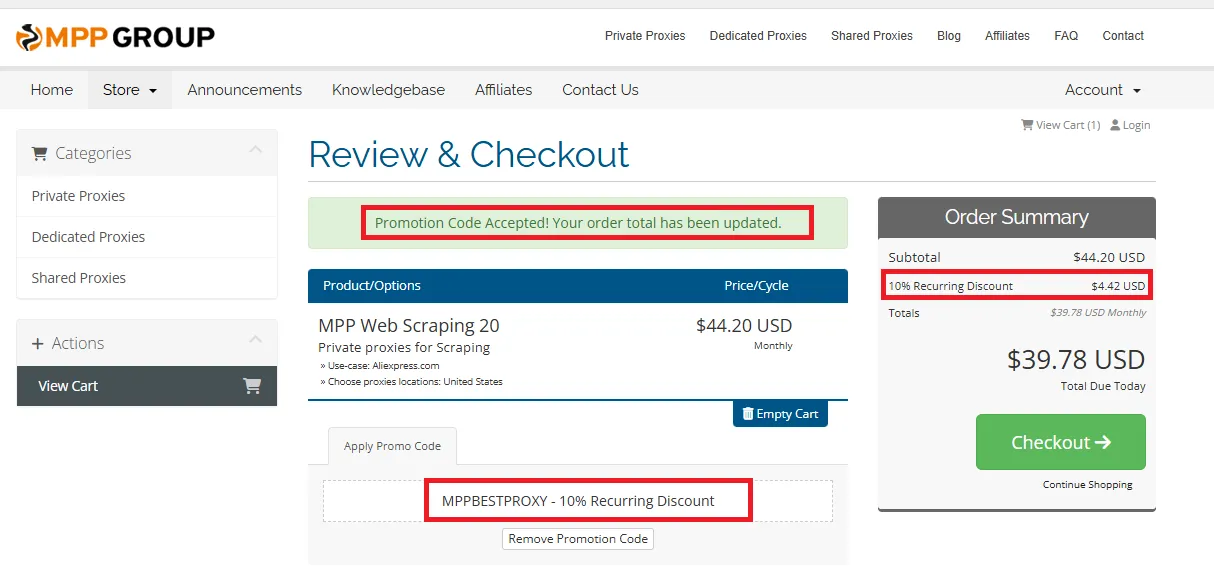The height and width of the screenshot is (574, 1214).
Task: Click the cart icon near View Cart (1)
Action: [x=1027, y=125]
